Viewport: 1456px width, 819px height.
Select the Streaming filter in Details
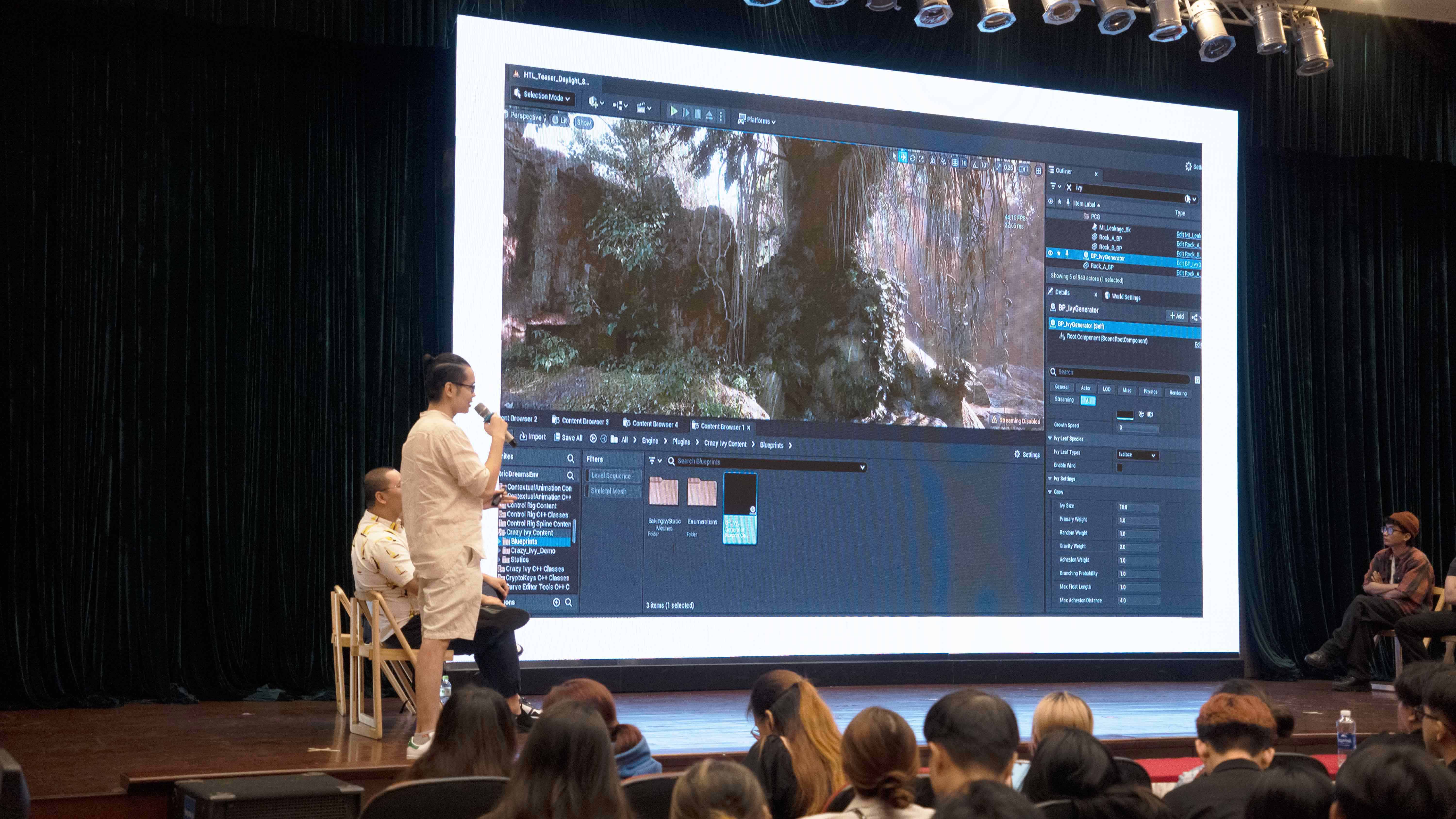coord(1064,399)
